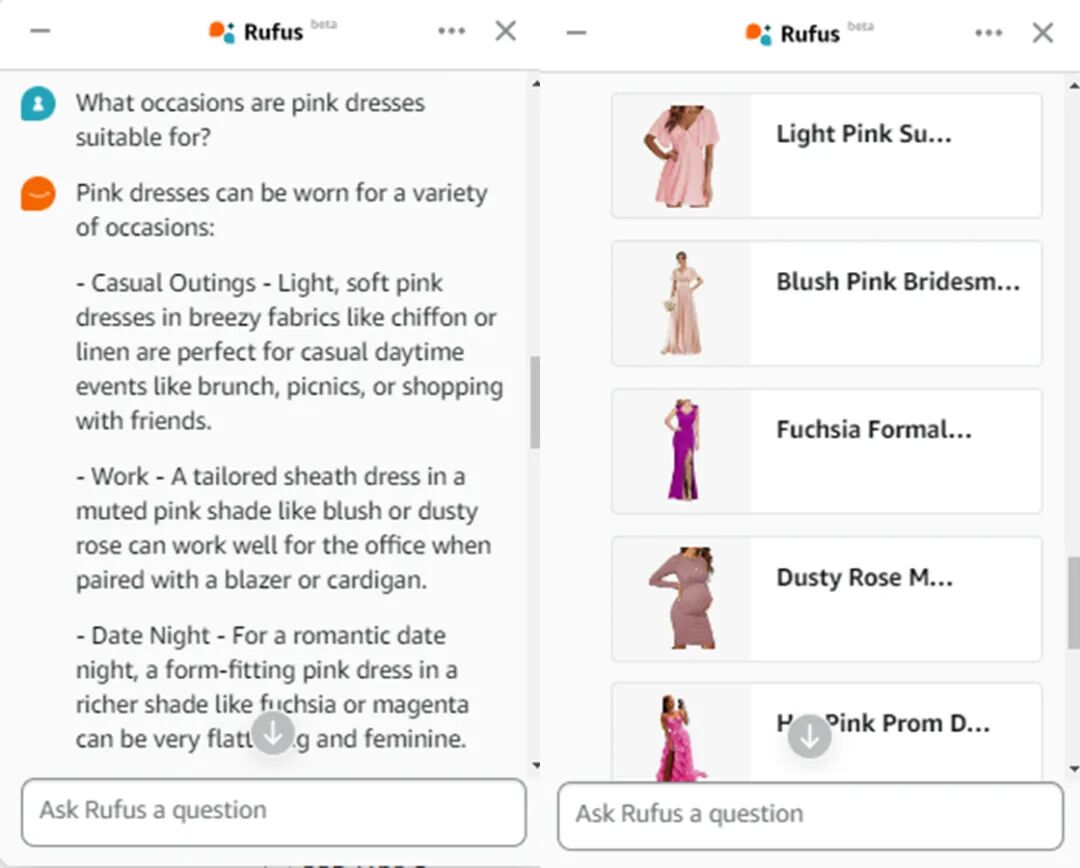This screenshot has width=1080, height=868.
Task: Focus the right Ask Rufus a question field
Action: pos(810,816)
